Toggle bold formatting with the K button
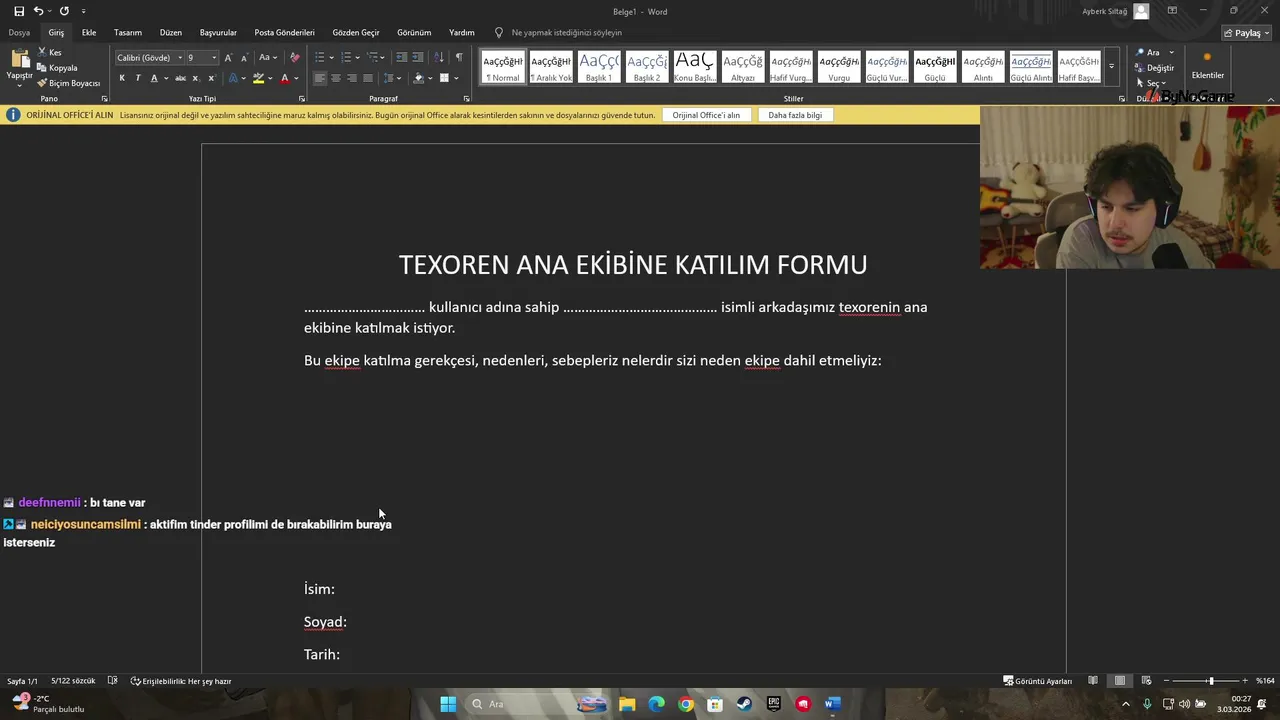Image resolution: width=1280 pixels, height=720 pixels. pos(122,78)
